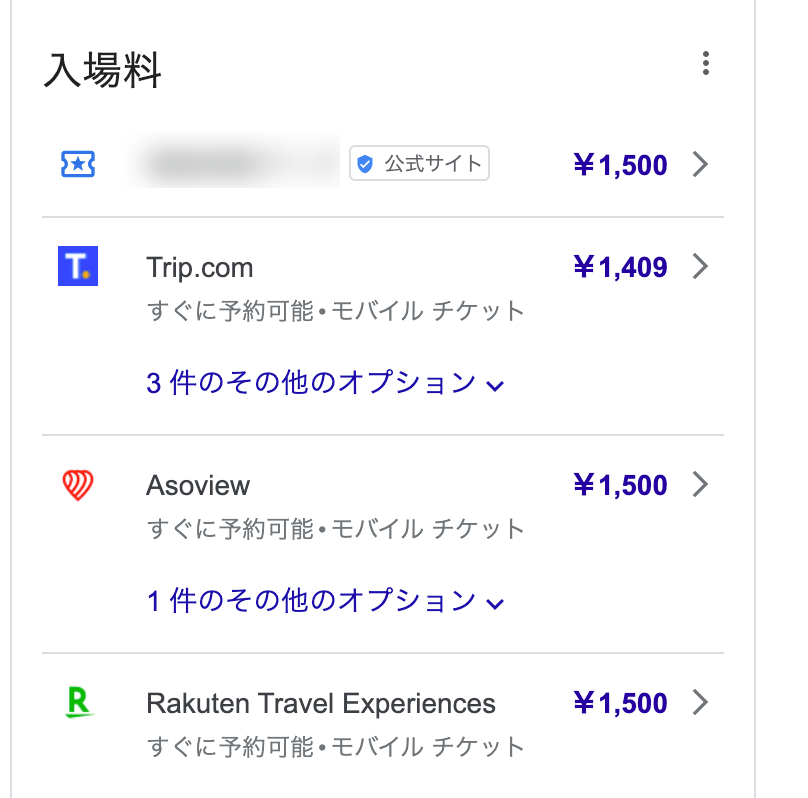
Task: Expand 1件のその他のオプション under Asoview
Action: click(325, 601)
